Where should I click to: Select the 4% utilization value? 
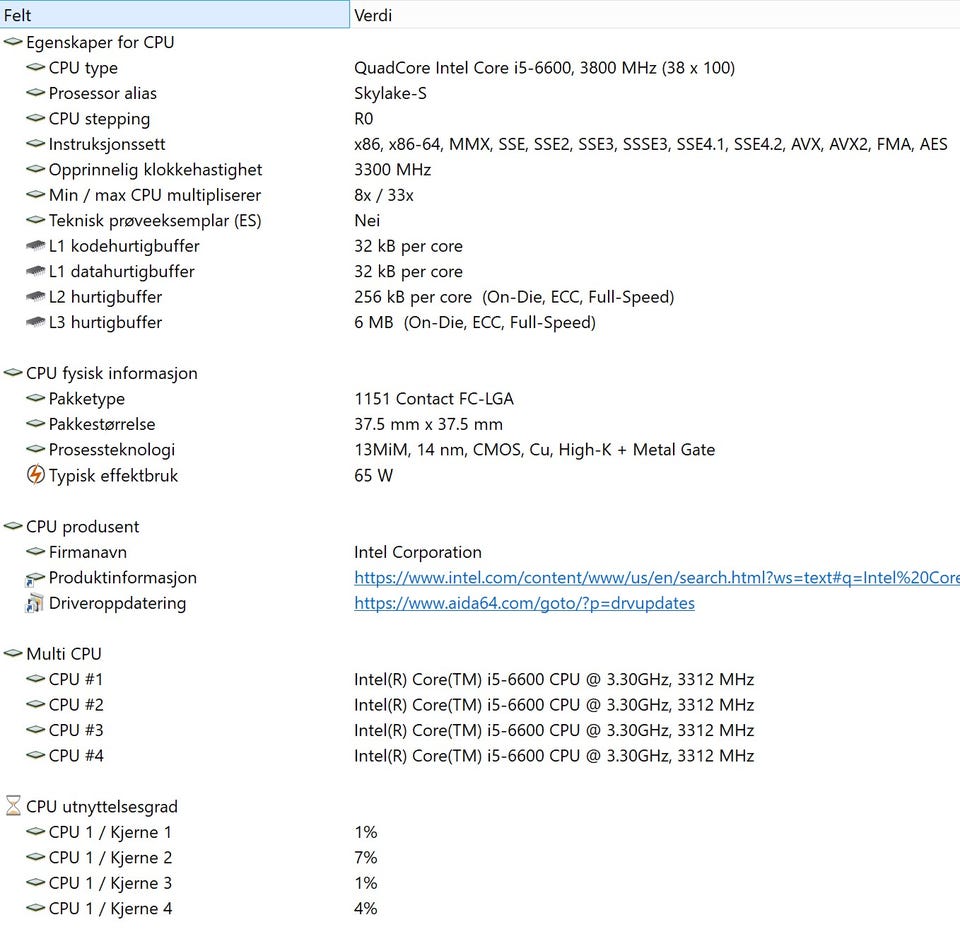click(x=366, y=908)
